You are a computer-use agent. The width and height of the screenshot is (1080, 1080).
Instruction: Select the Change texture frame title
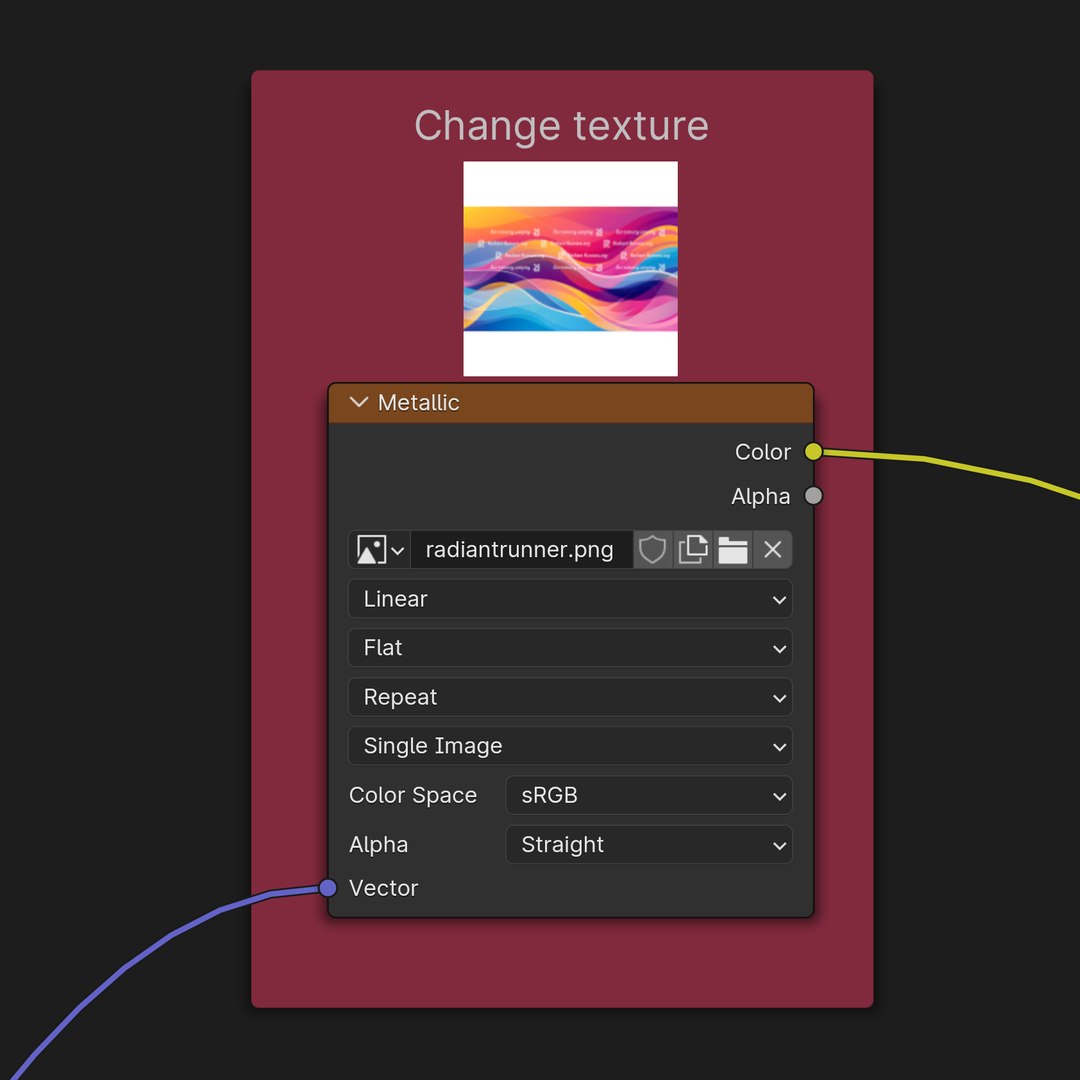tap(561, 126)
